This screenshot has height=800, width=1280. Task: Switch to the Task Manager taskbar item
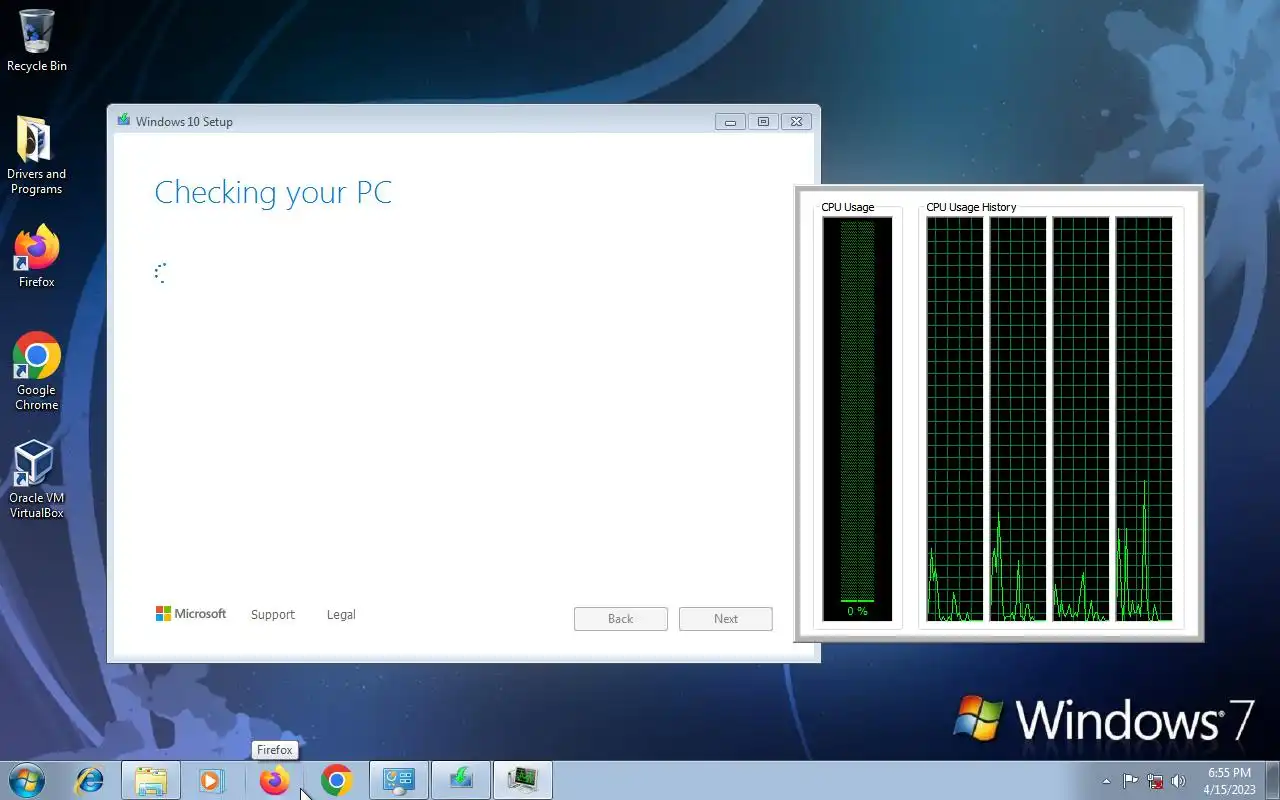(x=523, y=780)
